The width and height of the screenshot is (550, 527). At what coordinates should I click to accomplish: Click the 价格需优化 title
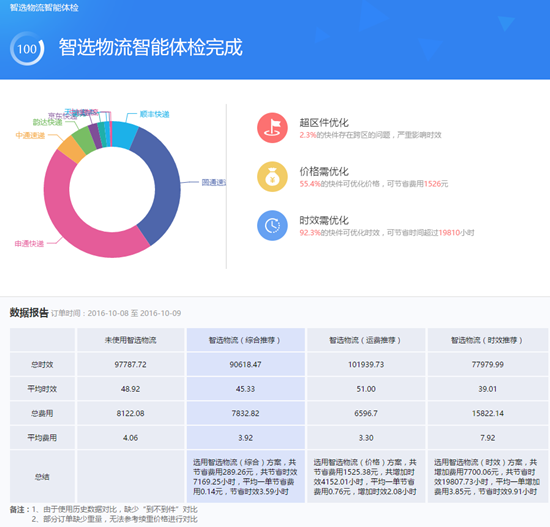click(324, 172)
